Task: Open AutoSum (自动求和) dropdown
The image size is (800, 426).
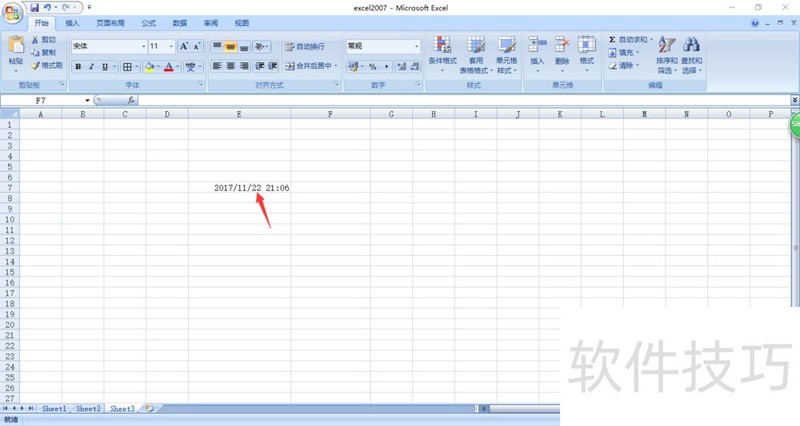Action: 652,39
